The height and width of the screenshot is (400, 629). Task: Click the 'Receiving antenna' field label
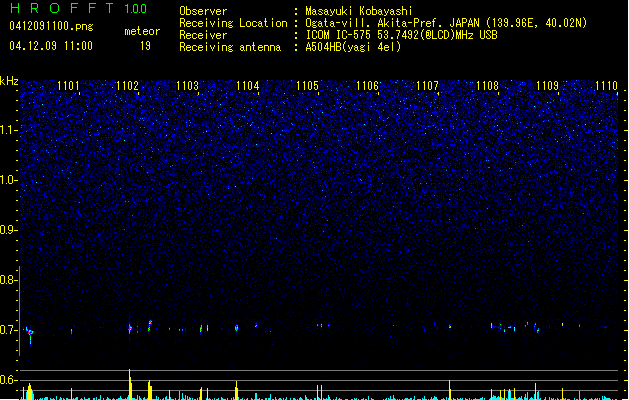point(230,47)
